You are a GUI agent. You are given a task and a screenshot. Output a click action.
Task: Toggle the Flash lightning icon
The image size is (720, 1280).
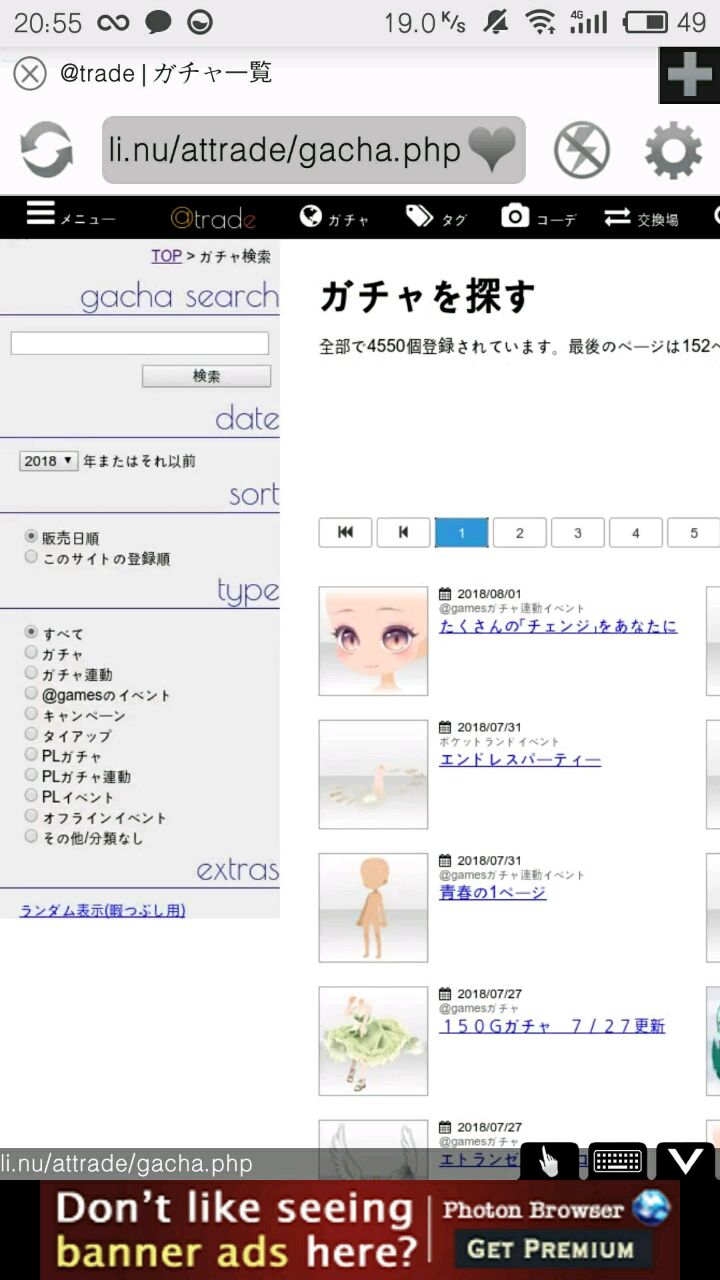tap(582, 150)
